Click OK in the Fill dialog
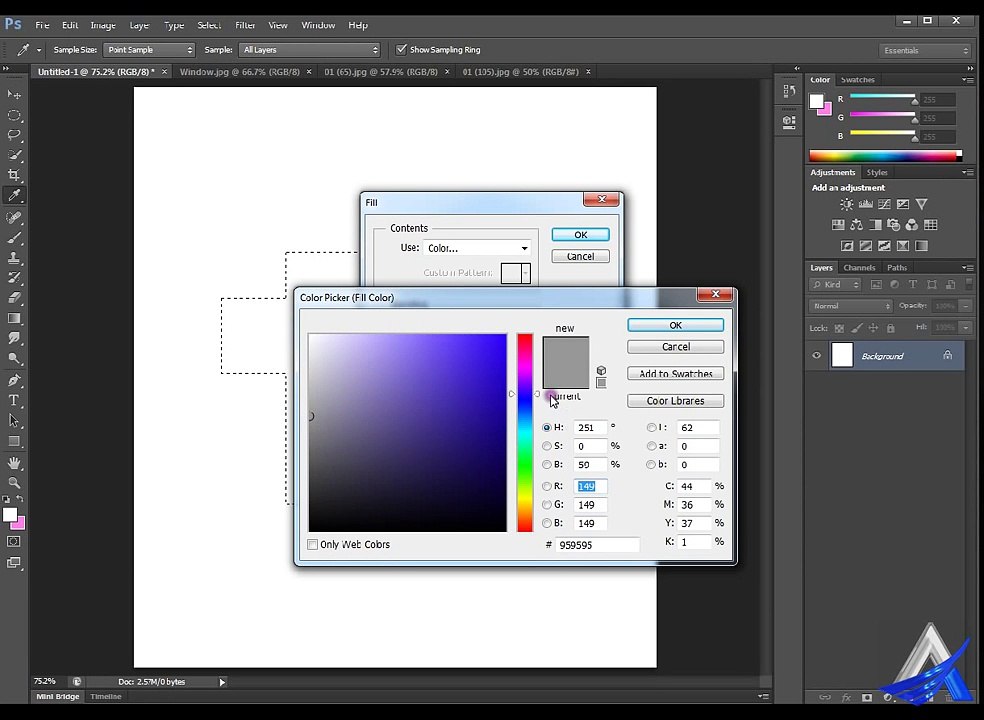984x720 pixels. click(x=580, y=235)
